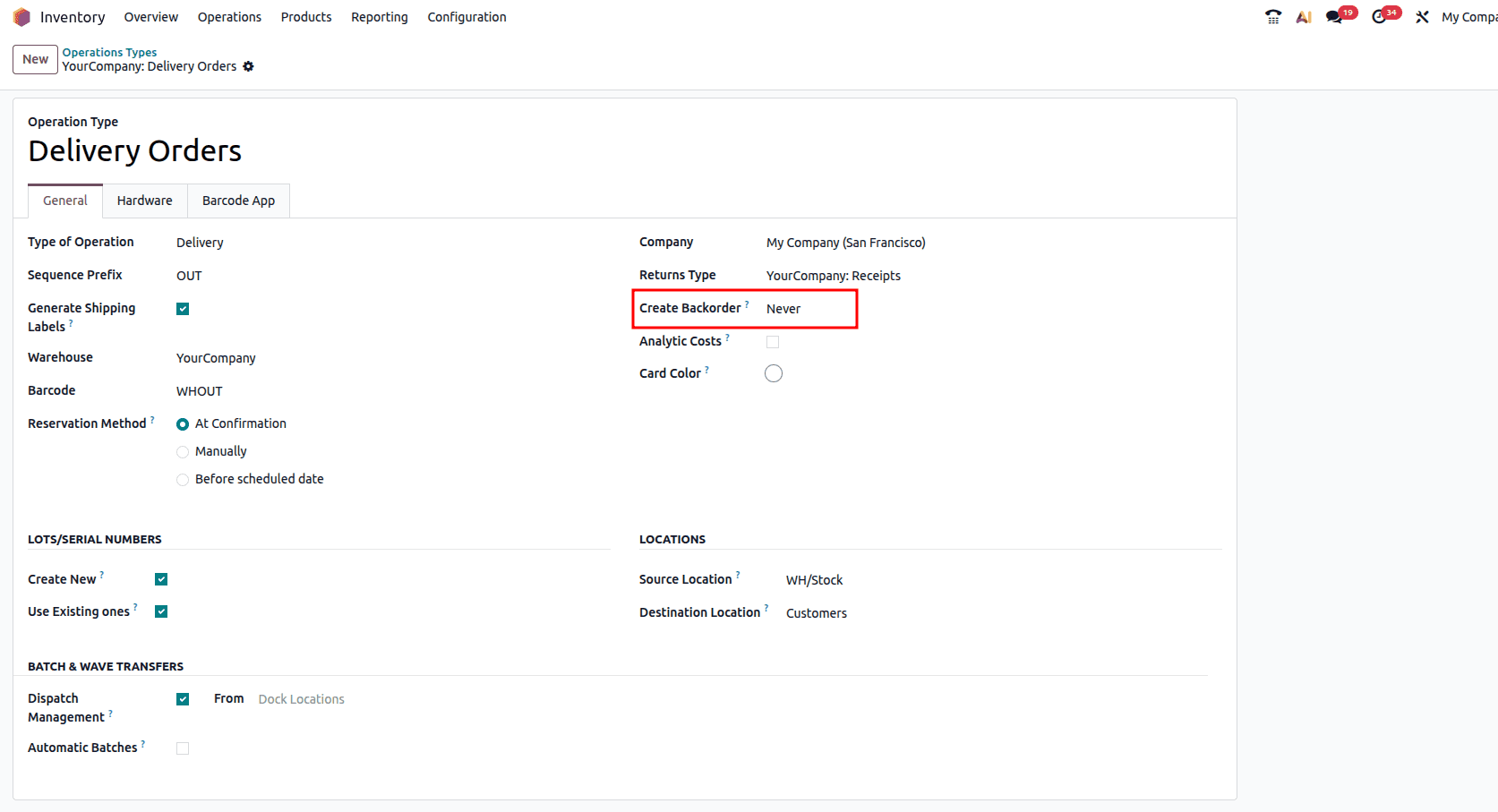Select the Manually reservation radio option
1498x812 pixels.
[x=183, y=452]
